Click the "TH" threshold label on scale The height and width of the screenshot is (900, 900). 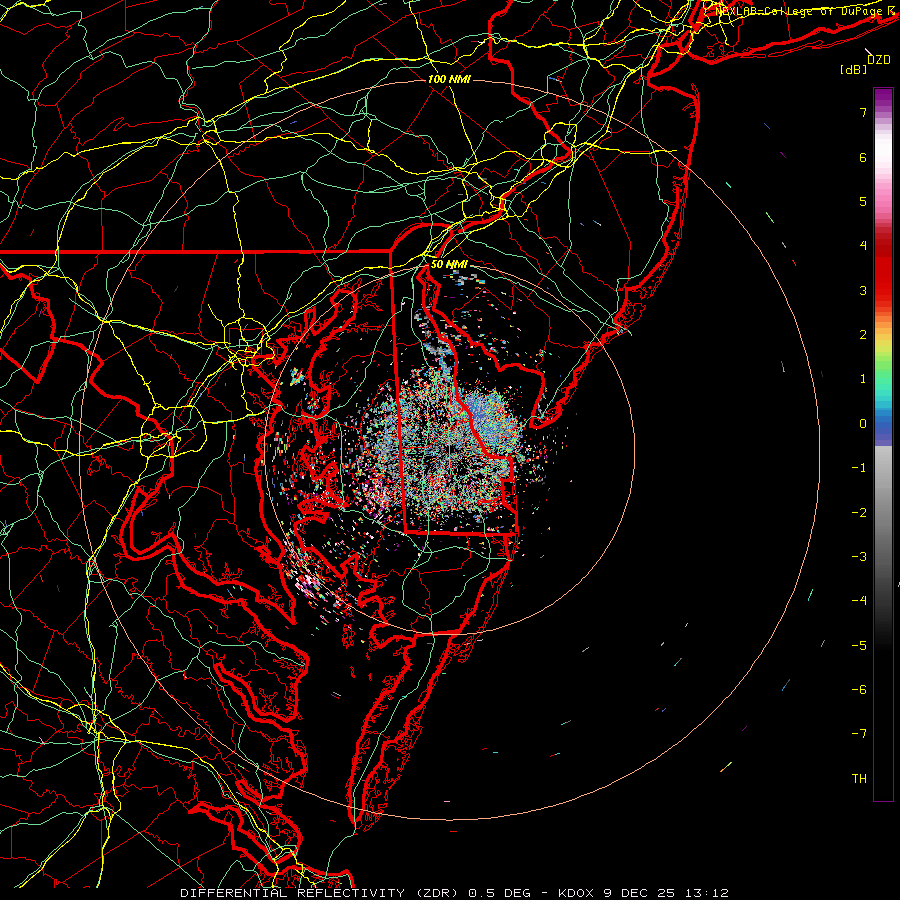click(859, 779)
